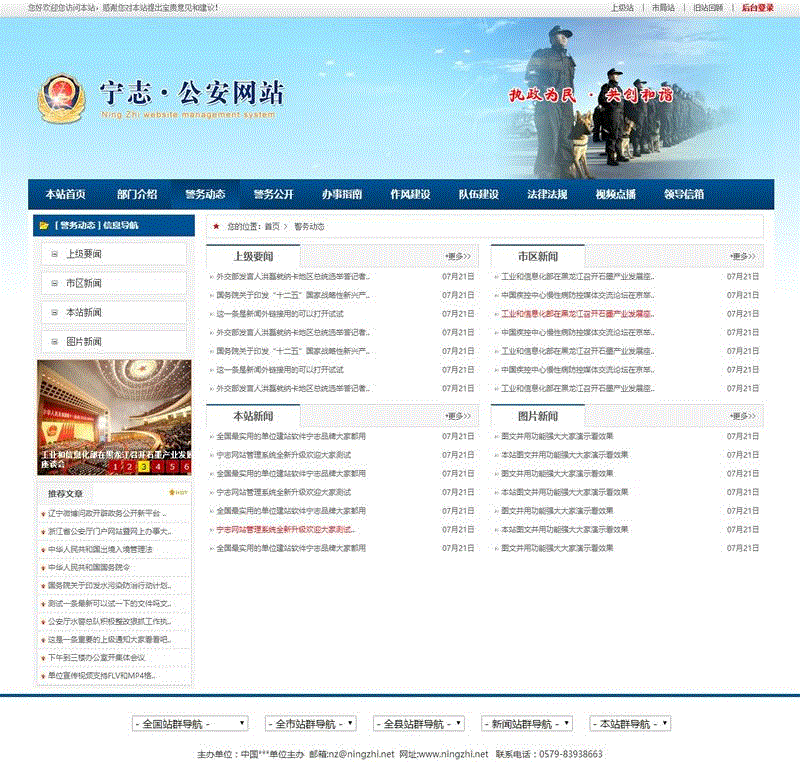Click the HOT icon beside 推荐文章
The image size is (800, 762).
pyautogui.click(x=179, y=493)
